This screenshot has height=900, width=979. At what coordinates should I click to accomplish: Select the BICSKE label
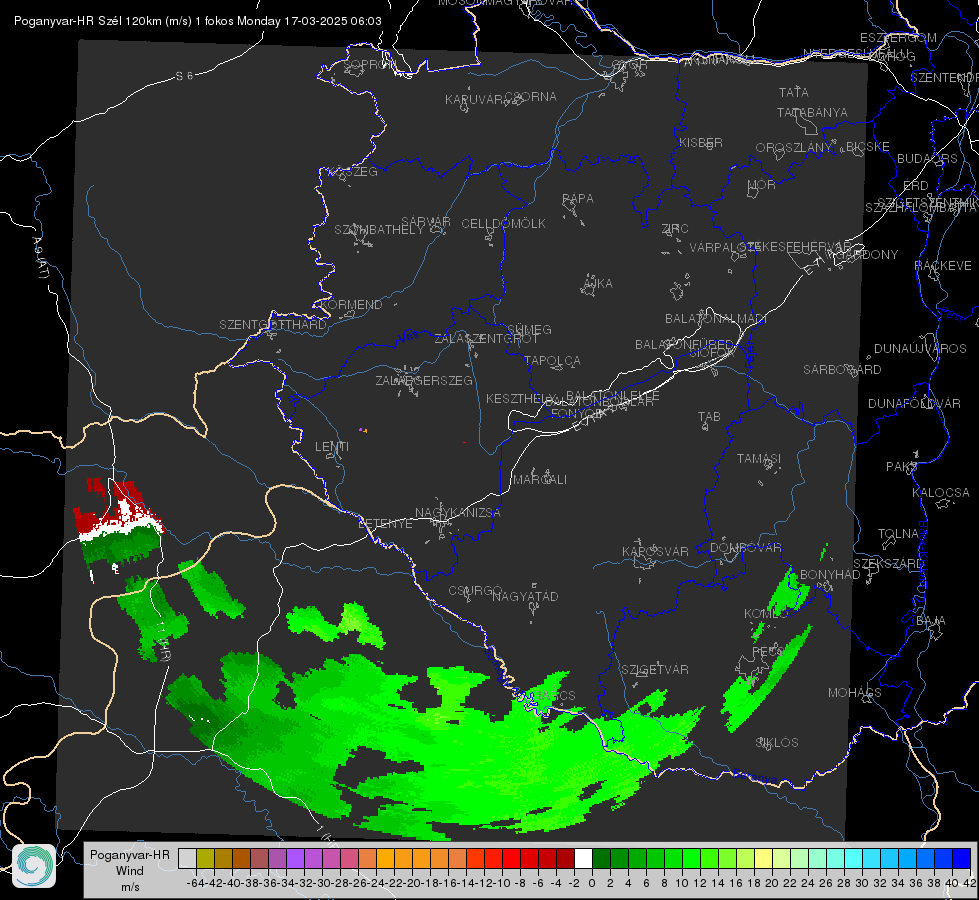867,147
